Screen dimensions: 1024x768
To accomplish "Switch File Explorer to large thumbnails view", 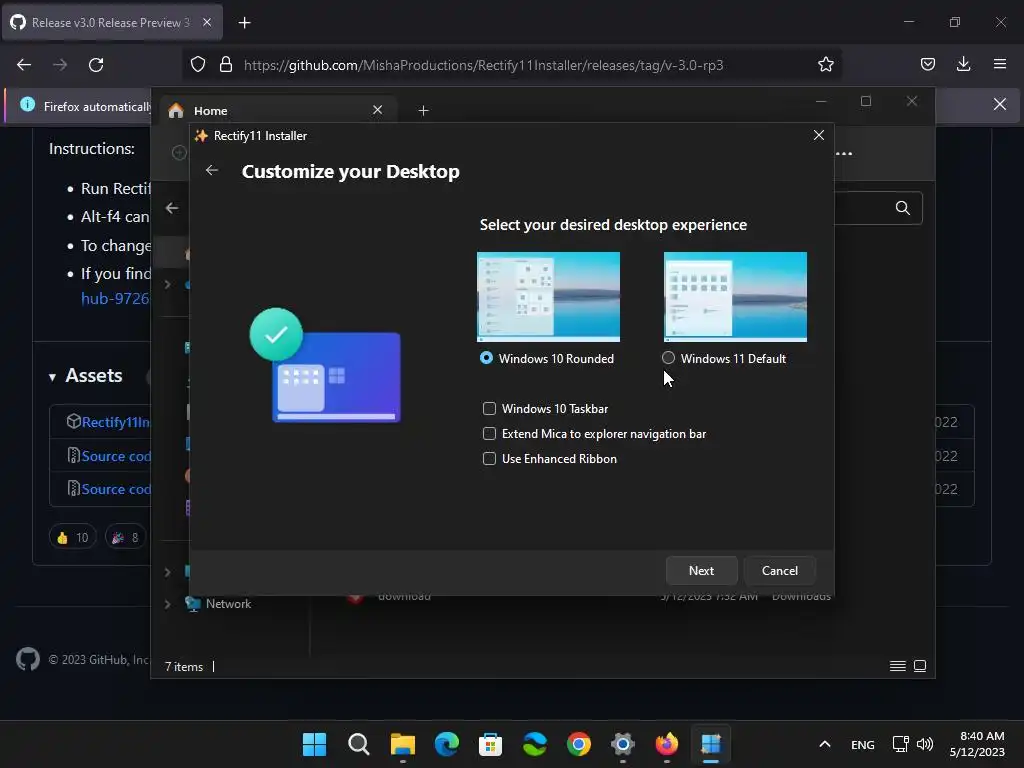I will [x=920, y=666].
